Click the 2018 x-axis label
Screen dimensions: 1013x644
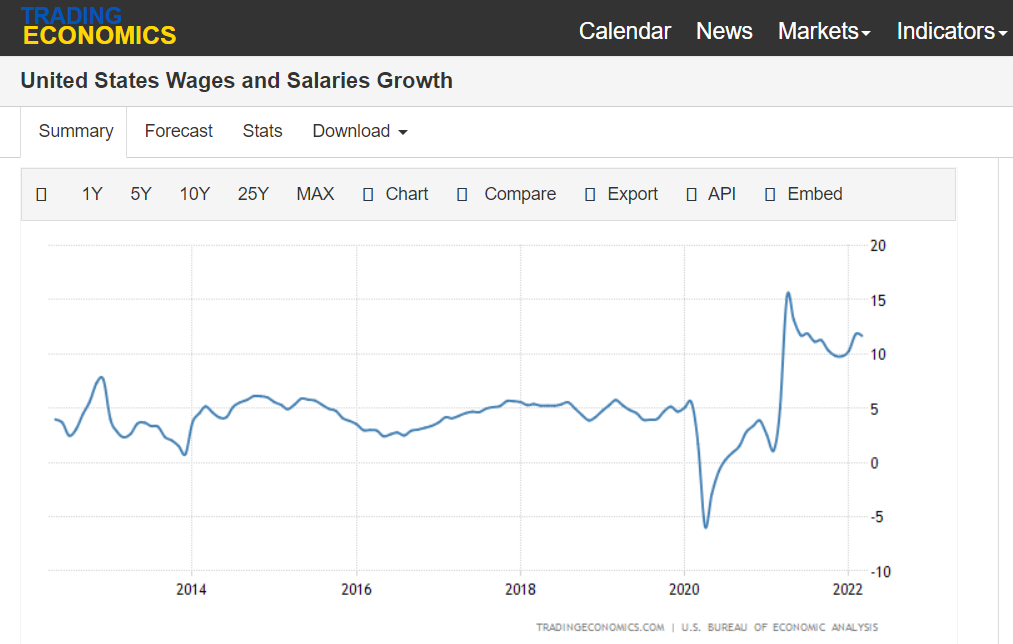(520, 589)
